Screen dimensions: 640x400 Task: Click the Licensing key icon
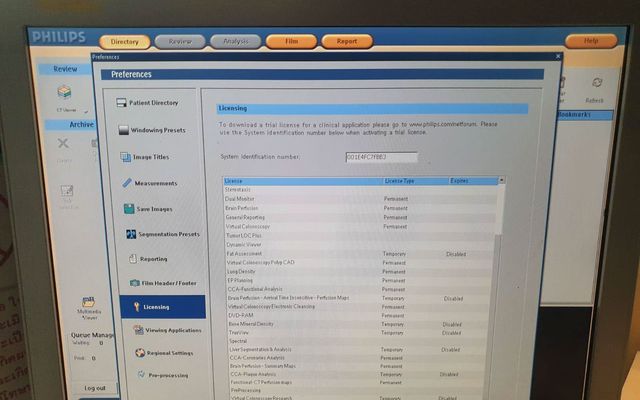pyautogui.click(x=137, y=307)
